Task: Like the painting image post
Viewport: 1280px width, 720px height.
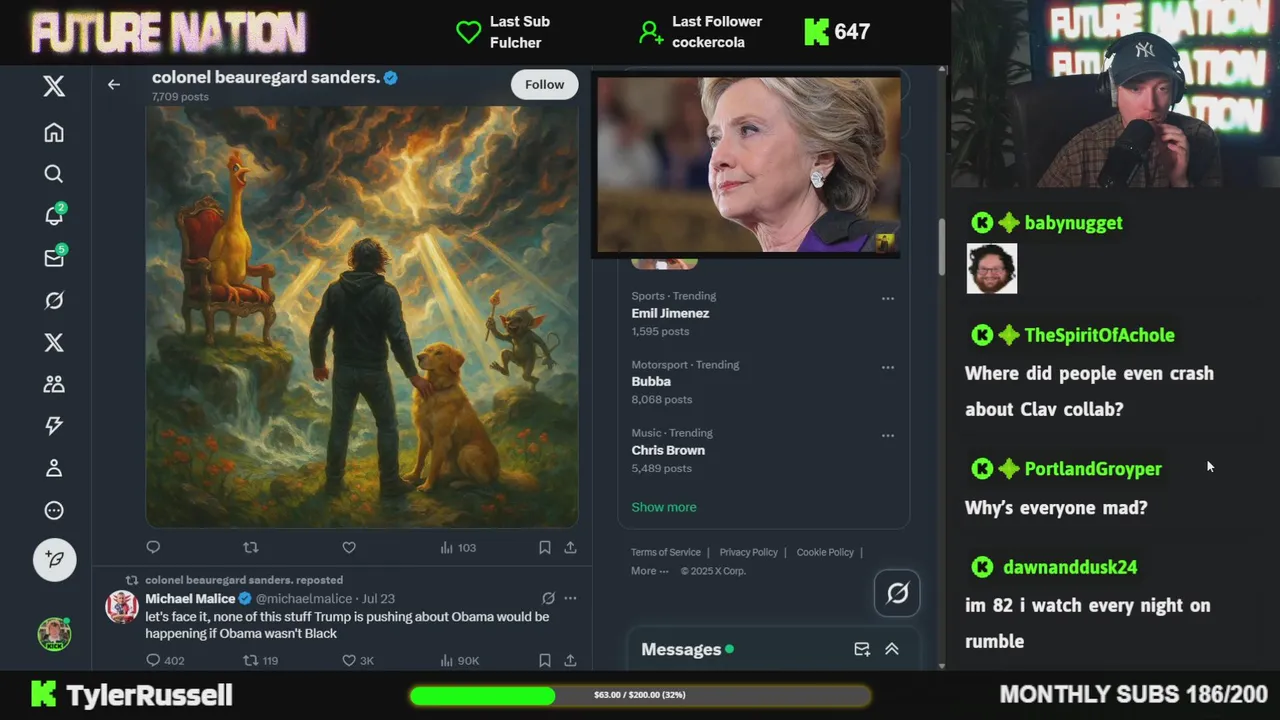Action: [349, 547]
